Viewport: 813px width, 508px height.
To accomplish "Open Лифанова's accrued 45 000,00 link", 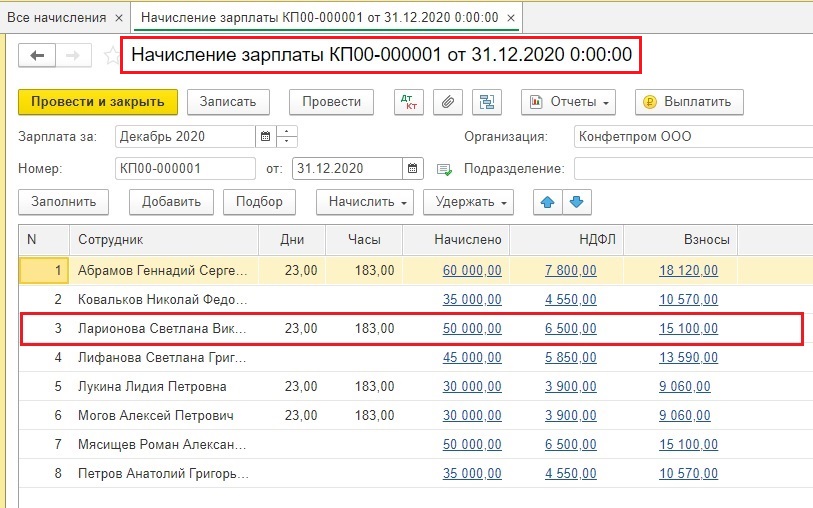I will [x=472, y=358].
